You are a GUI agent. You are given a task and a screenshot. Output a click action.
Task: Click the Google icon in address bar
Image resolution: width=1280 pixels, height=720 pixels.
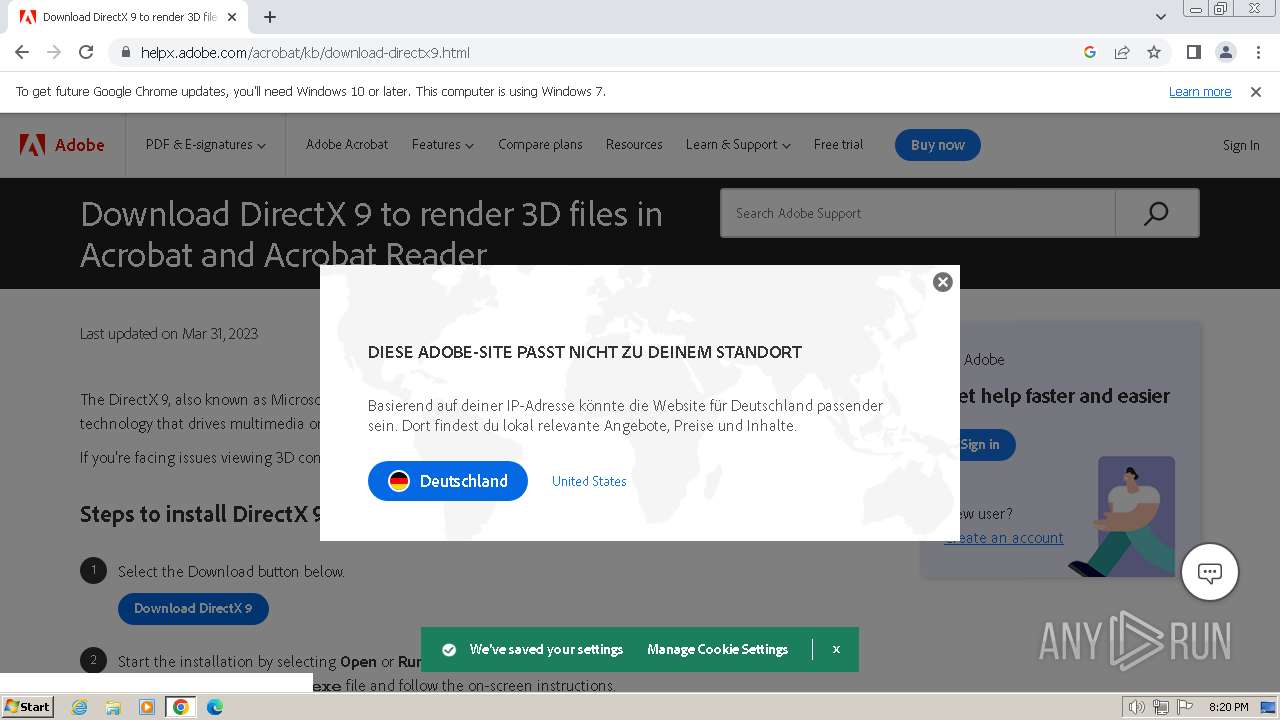(1090, 52)
